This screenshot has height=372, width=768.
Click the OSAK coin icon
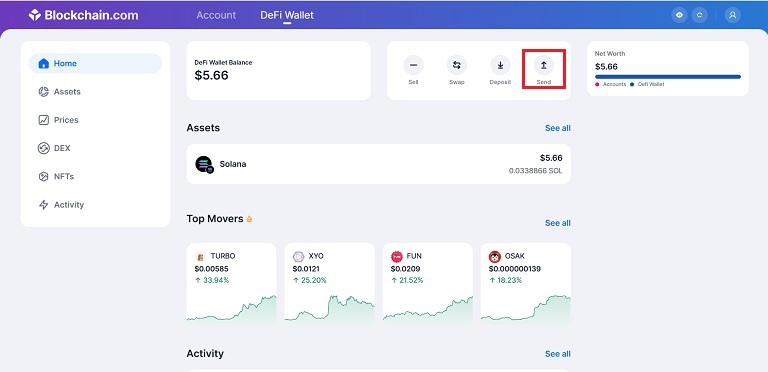494,256
